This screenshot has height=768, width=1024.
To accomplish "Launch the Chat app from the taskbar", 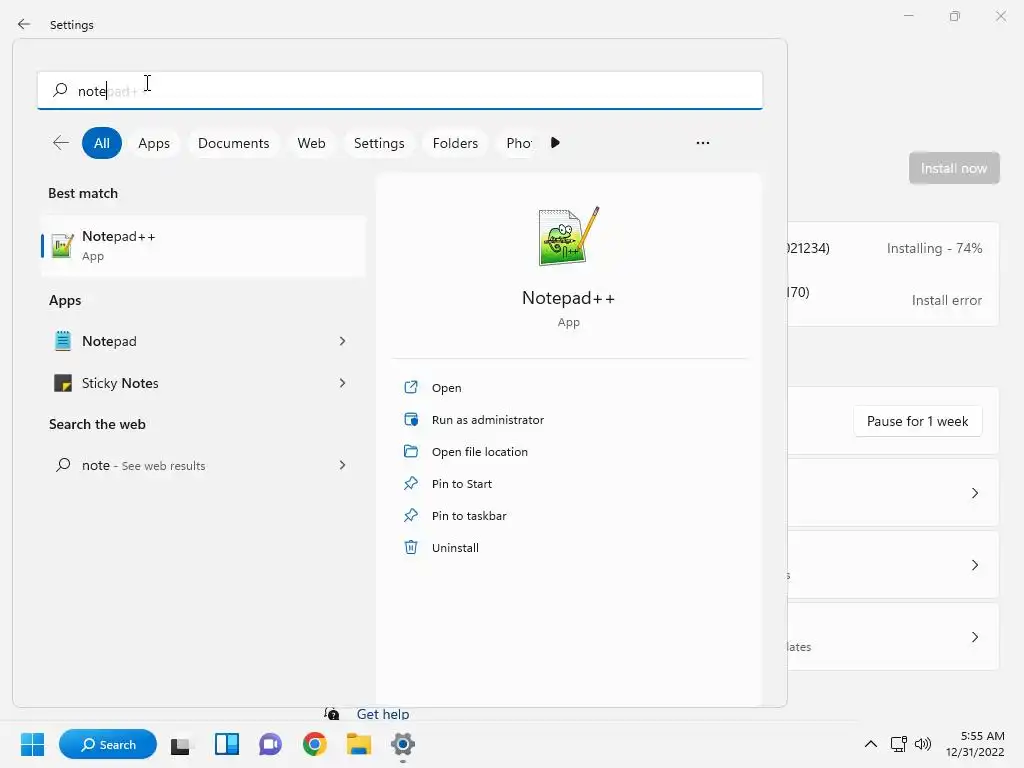I will click(x=270, y=744).
